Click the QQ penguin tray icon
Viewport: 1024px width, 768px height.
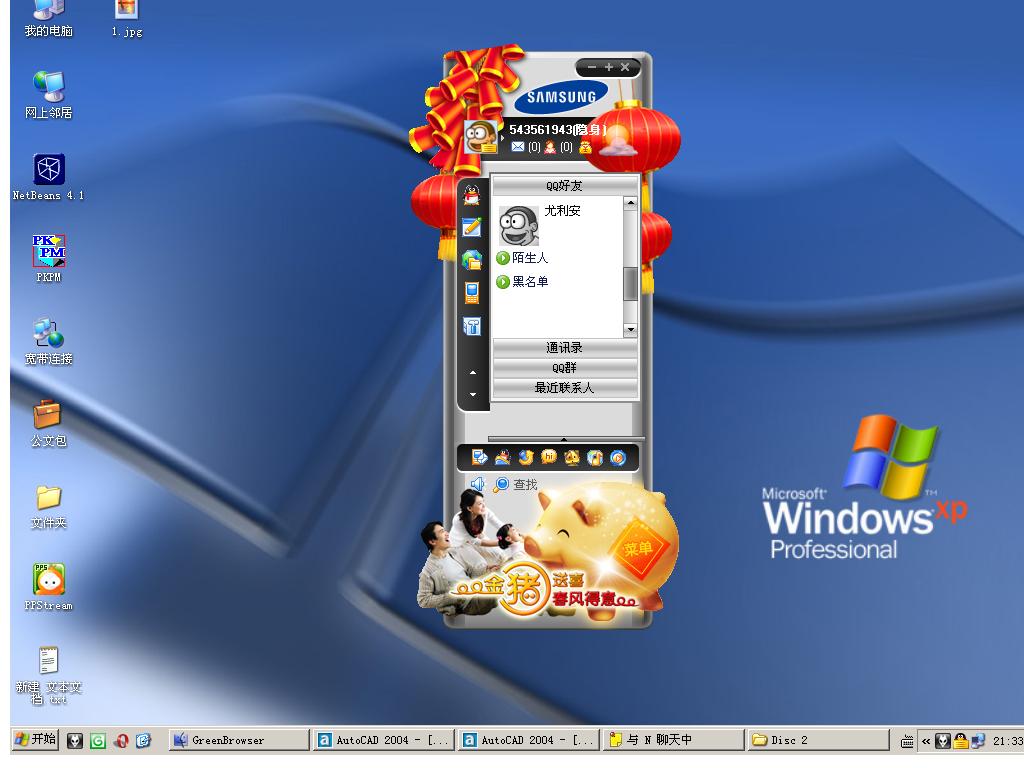coord(961,741)
